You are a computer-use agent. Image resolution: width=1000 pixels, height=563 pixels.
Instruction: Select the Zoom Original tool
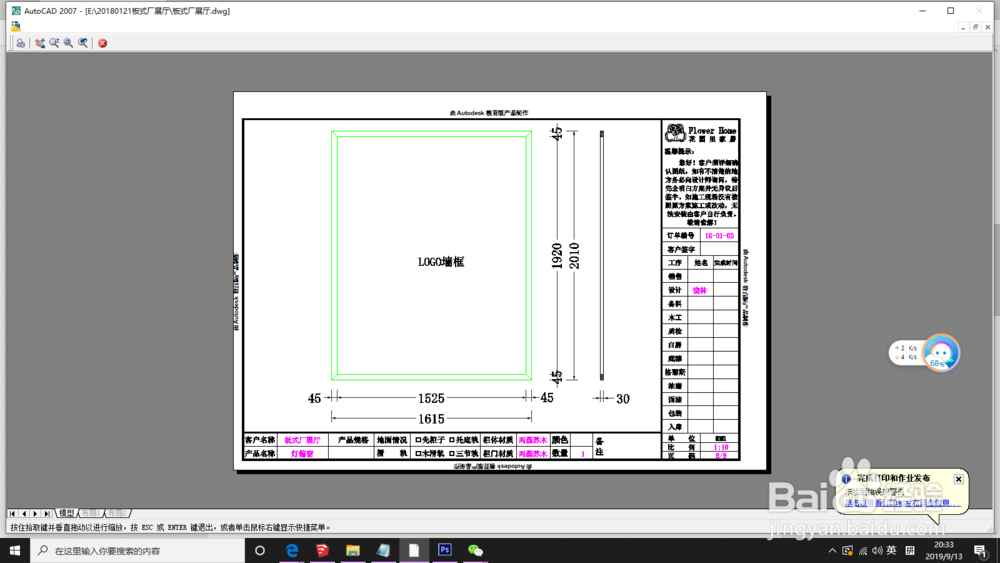pos(83,43)
